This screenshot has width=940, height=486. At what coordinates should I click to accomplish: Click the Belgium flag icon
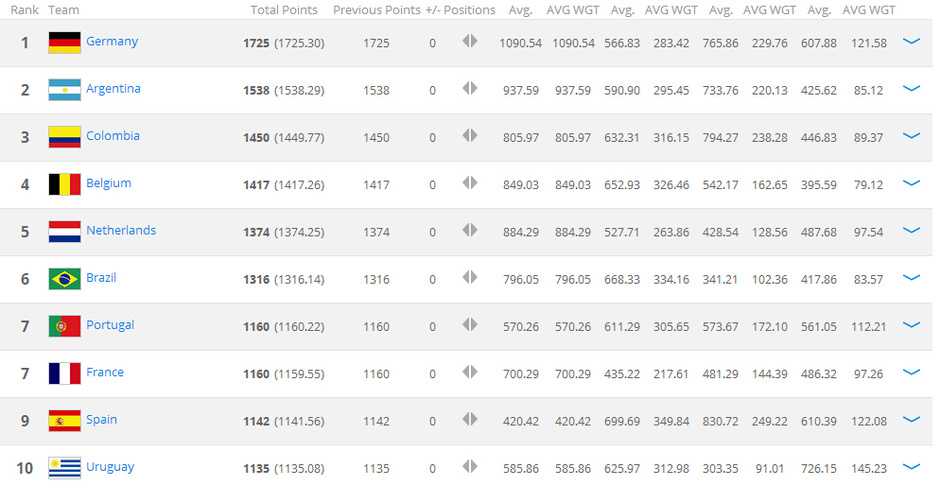pyautogui.click(x=64, y=184)
